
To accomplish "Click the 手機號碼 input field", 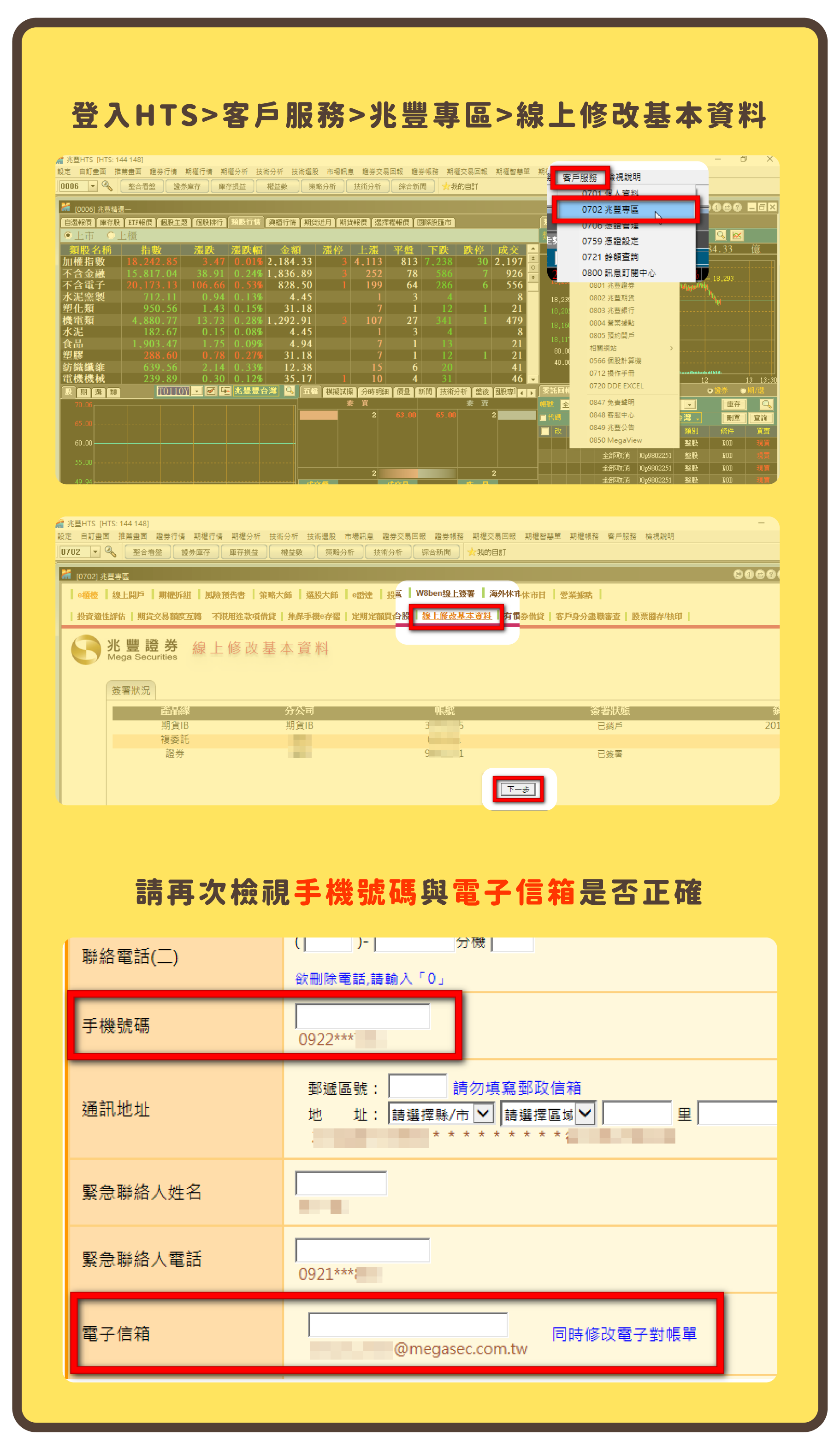I will (x=362, y=1016).
